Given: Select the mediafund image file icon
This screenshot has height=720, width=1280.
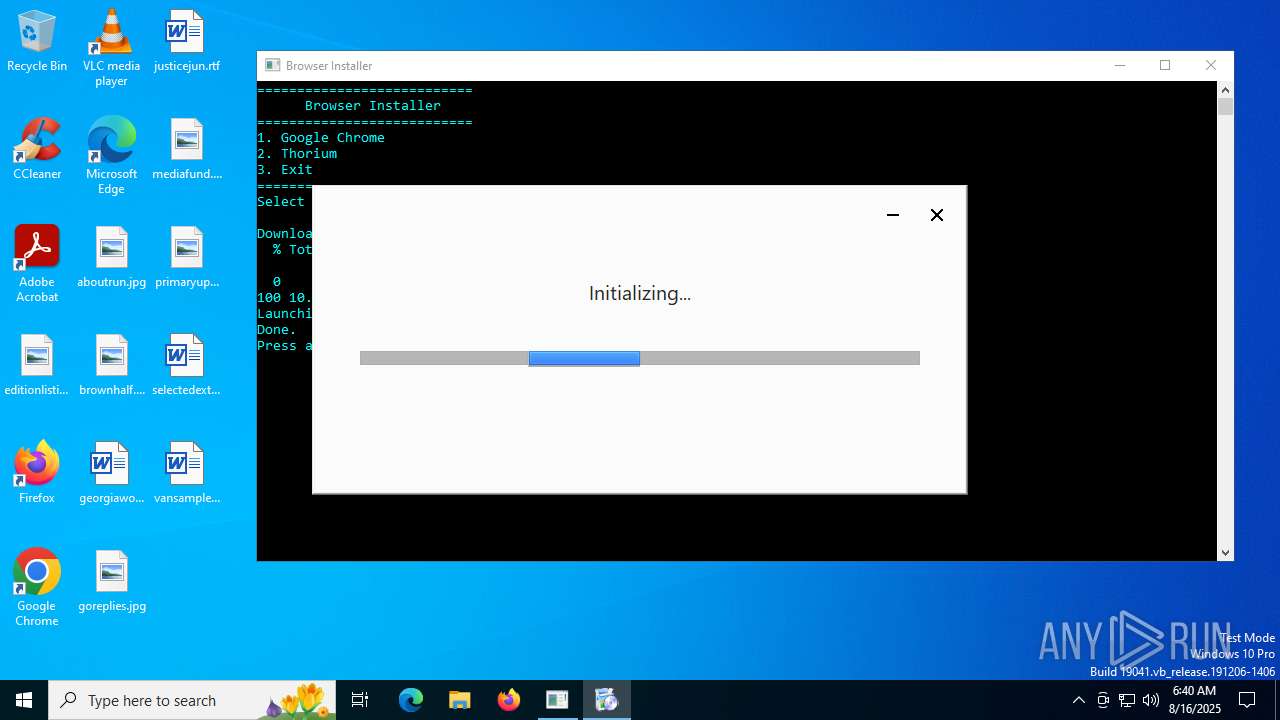Looking at the screenshot, I should click(x=187, y=150).
